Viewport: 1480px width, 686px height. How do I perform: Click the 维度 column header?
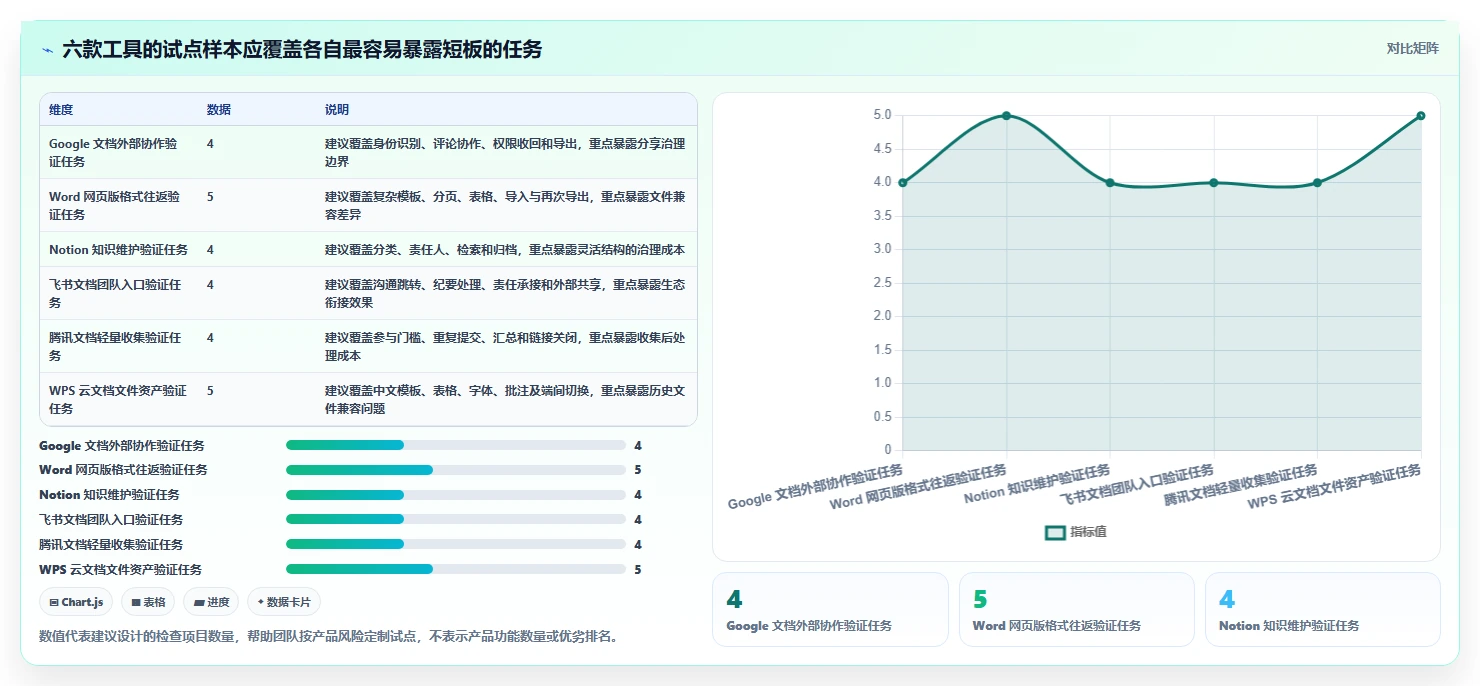(61, 110)
